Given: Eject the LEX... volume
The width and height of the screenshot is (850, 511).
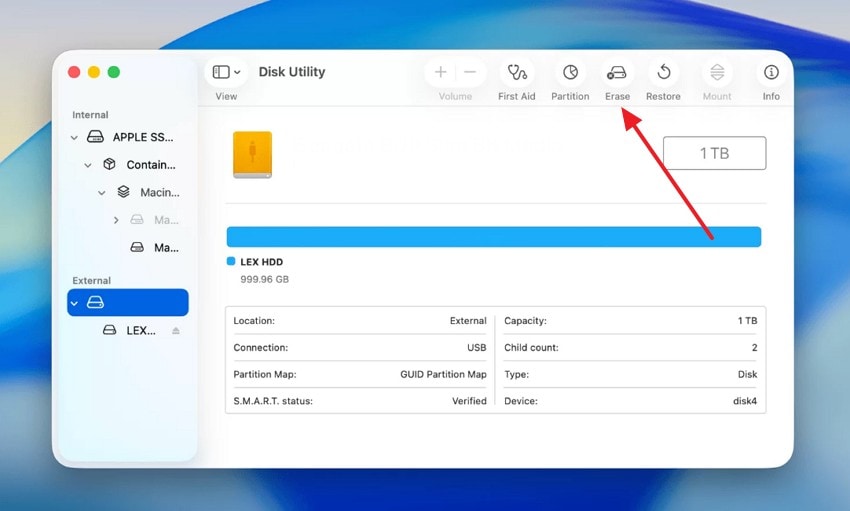Looking at the screenshot, I should coord(176,331).
